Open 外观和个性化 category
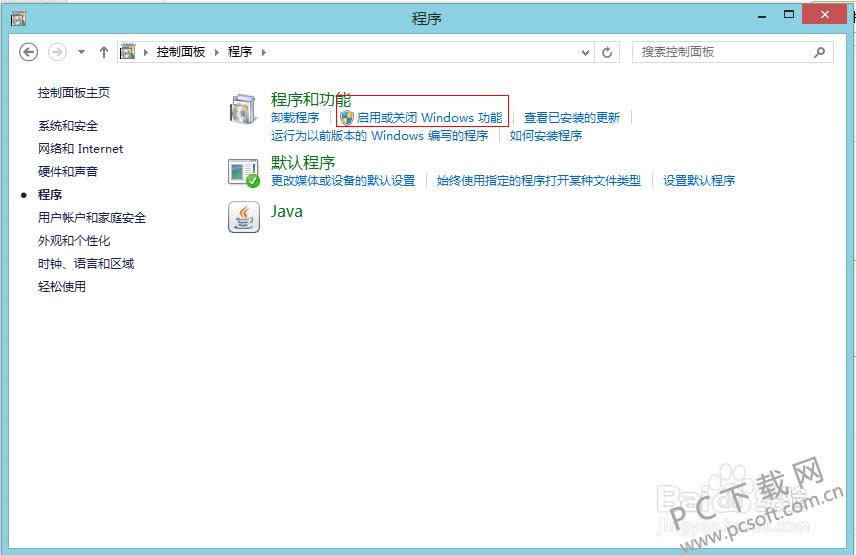856x555 pixels. coord(74,241)
